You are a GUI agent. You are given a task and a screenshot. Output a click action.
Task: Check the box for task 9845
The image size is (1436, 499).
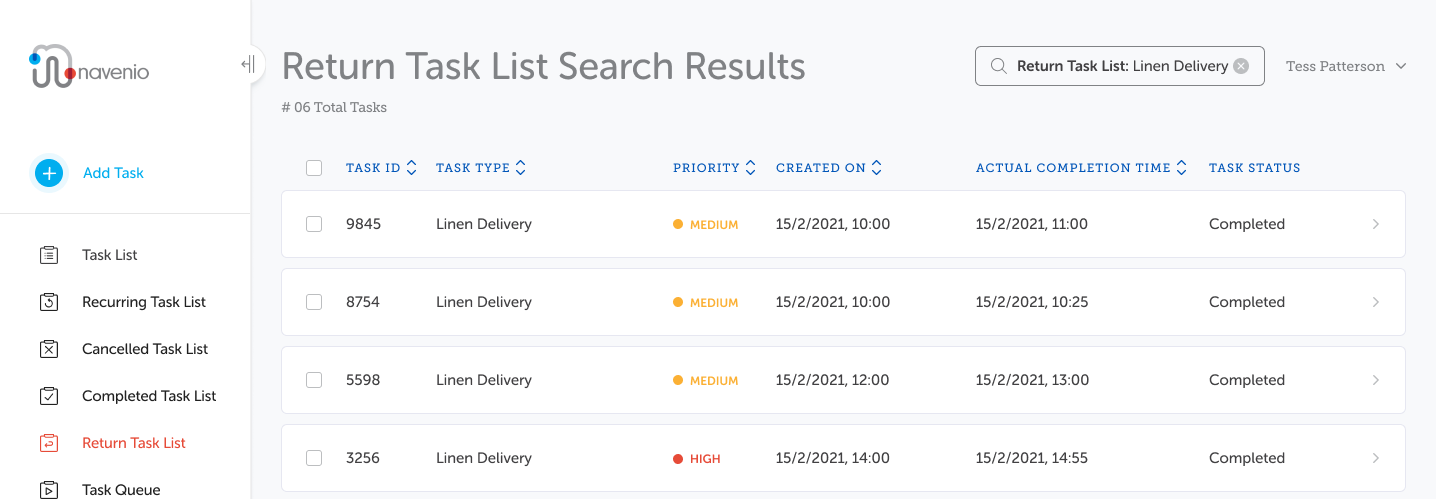pyautogui.click(x=314, y=224)
